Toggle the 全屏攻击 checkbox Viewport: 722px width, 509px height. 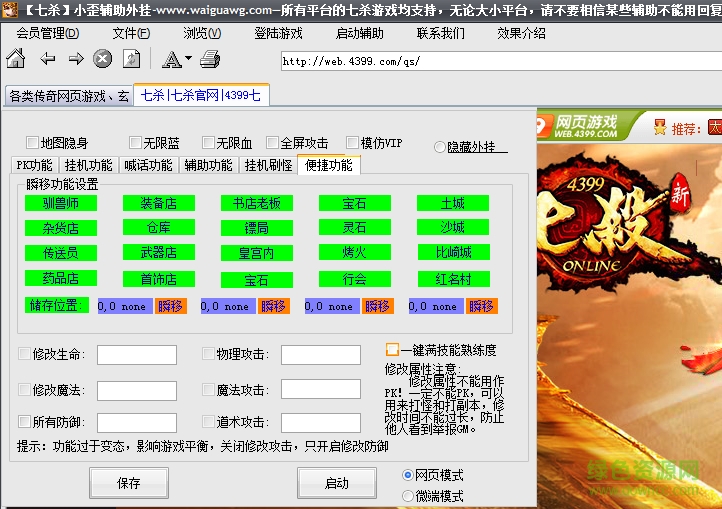click(x=272, y=143)
